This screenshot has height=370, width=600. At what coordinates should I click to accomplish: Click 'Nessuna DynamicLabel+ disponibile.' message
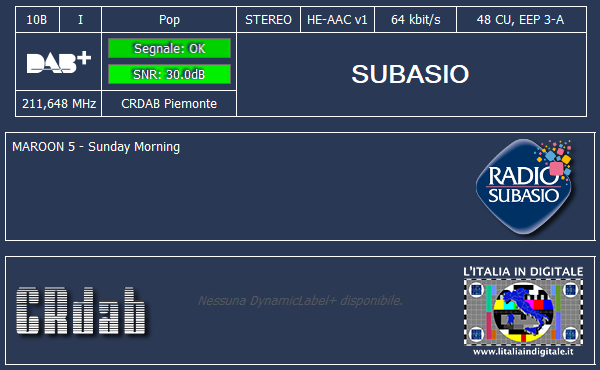300,301
